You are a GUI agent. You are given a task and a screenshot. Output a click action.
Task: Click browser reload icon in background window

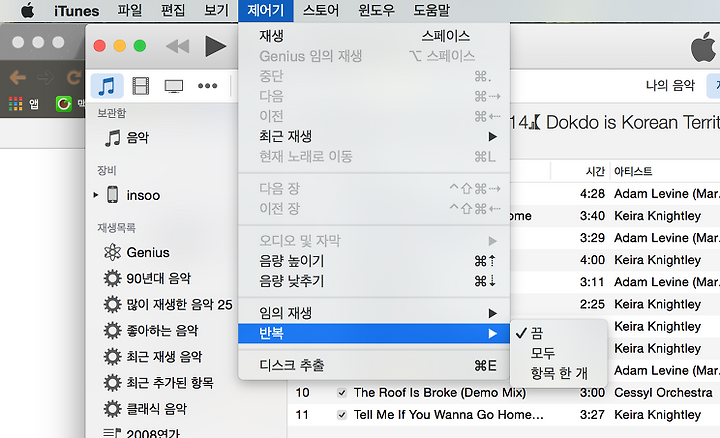(x=73, y=77)
